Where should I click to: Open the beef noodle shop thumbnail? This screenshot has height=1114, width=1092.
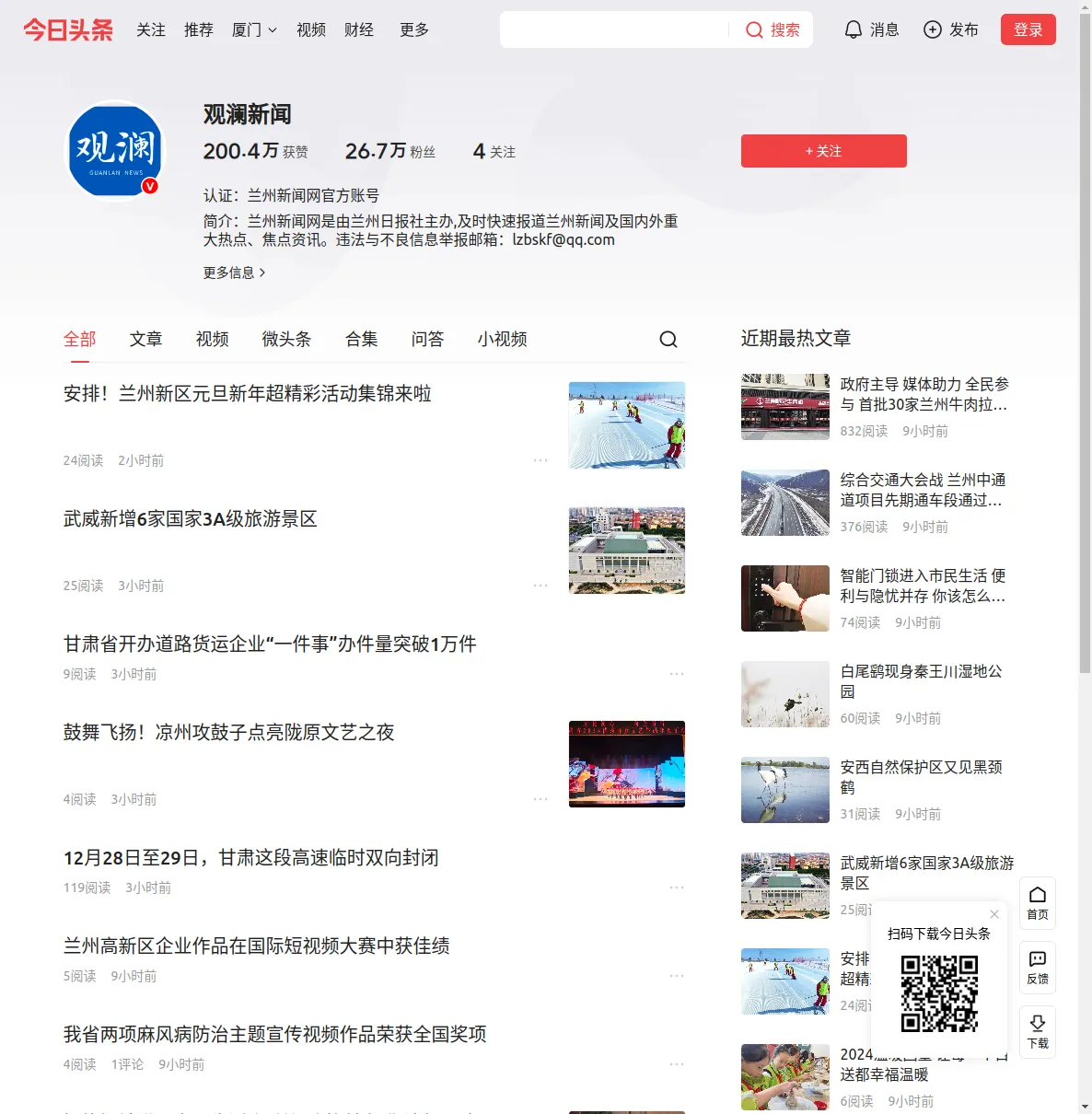785,407
